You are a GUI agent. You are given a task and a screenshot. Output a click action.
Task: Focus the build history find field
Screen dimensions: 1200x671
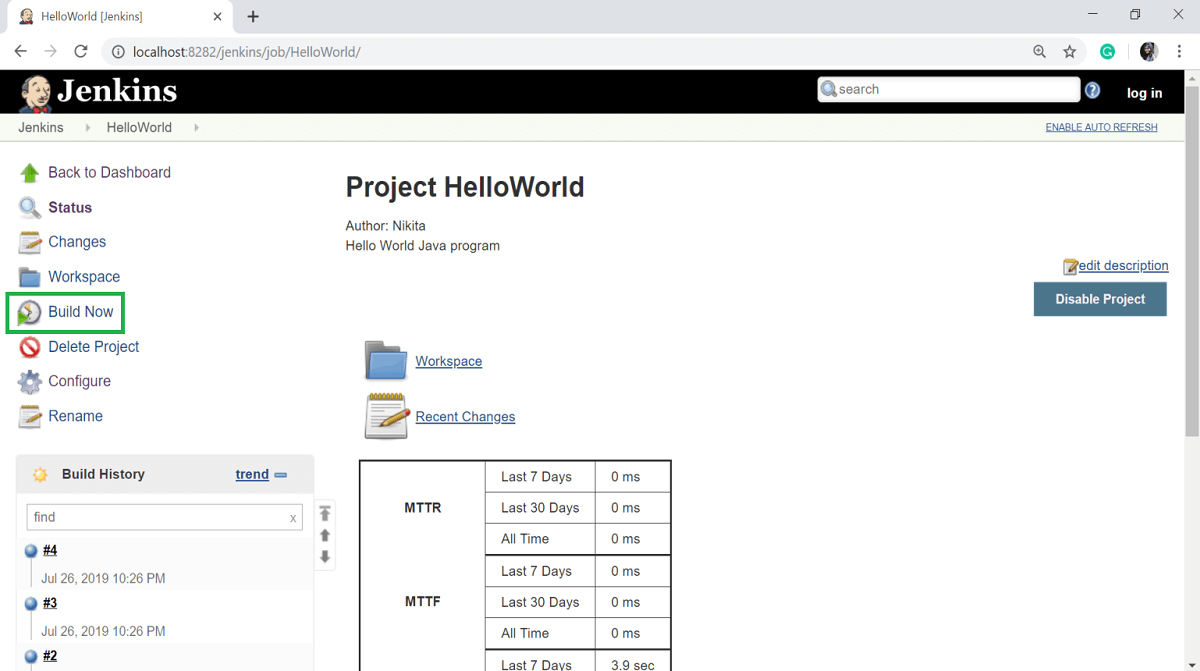coord(164,517)
